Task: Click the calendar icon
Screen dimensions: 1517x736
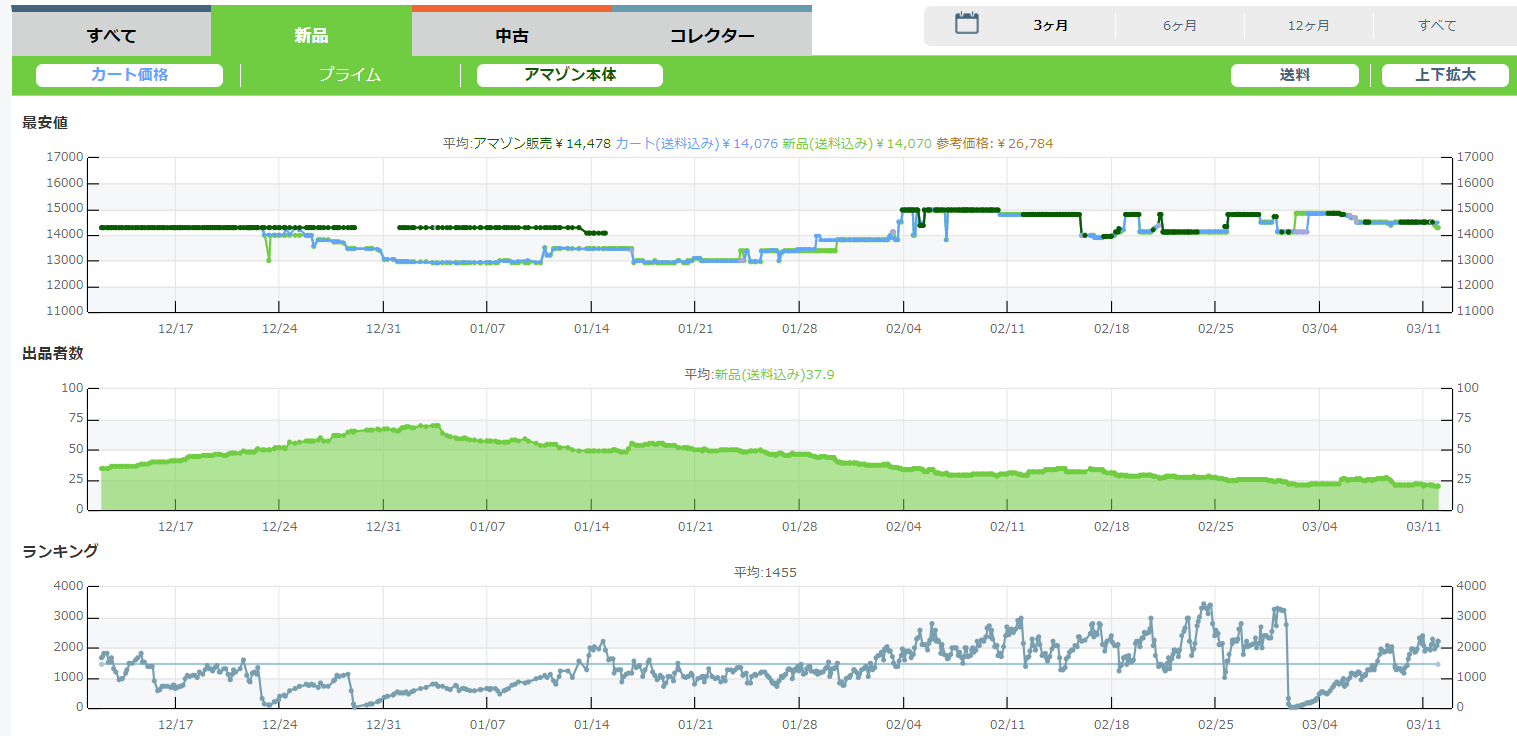Action: pyautogui.click(x=966, y=24)
